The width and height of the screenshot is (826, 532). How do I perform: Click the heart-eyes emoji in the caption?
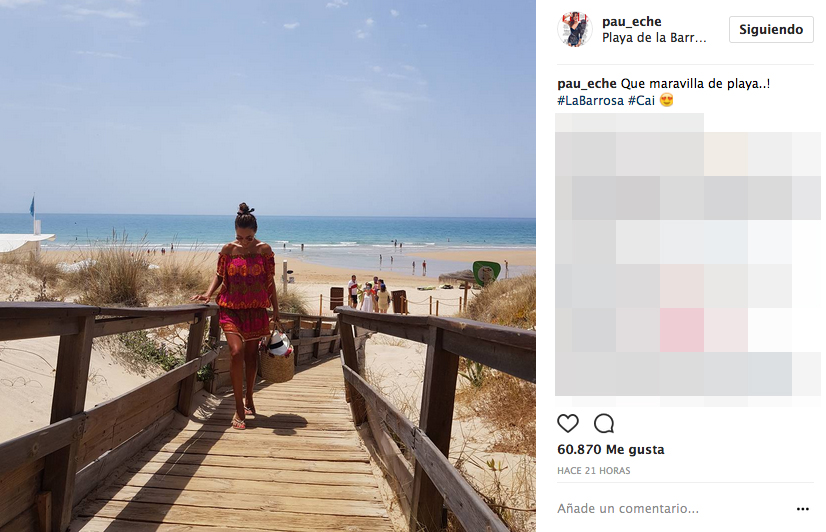coord(666,100)
